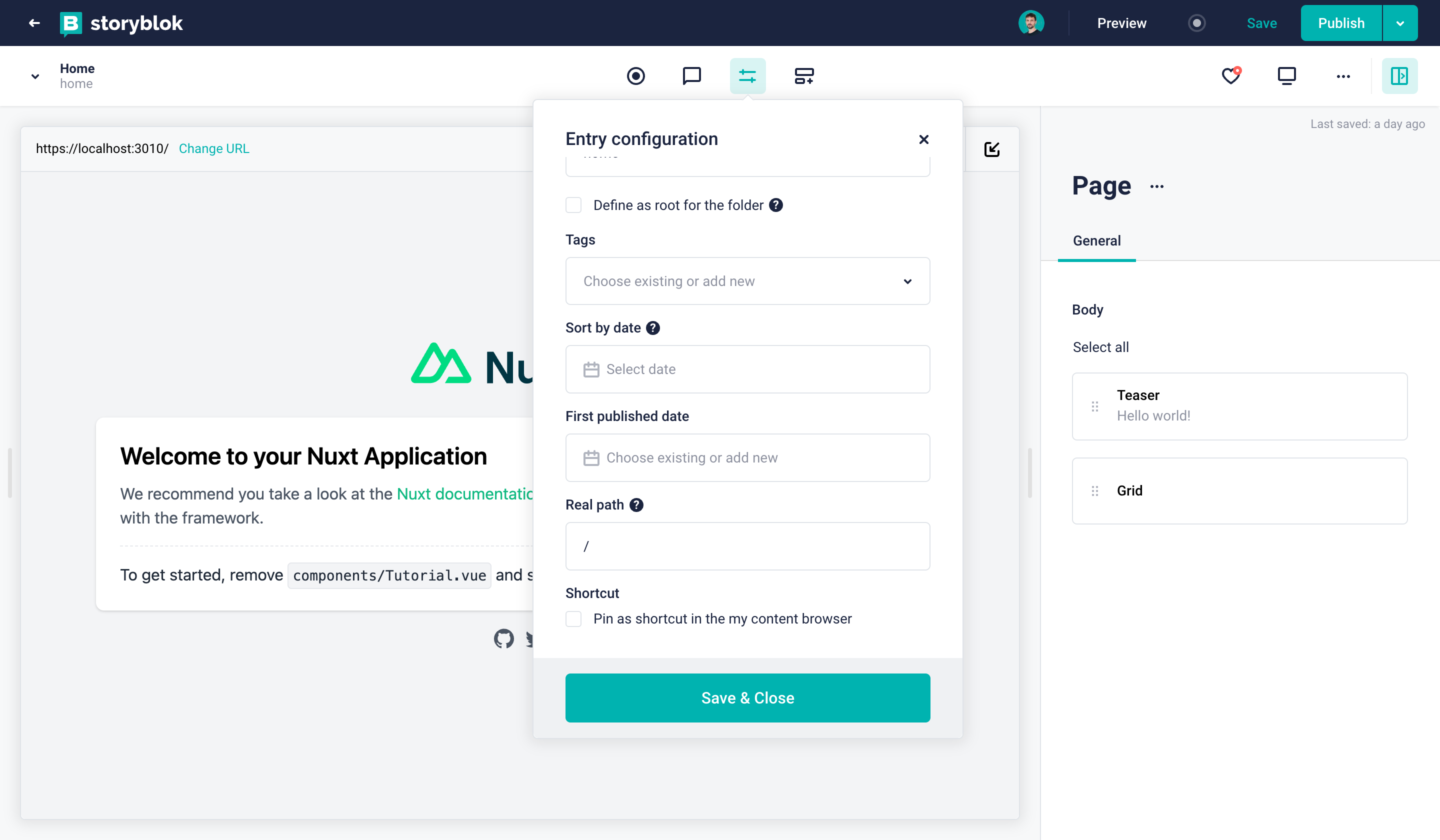The width and height of the screenshot is (1440, 840).
Task: Open the user avatar menu
Action: [x=1031, y=23]
